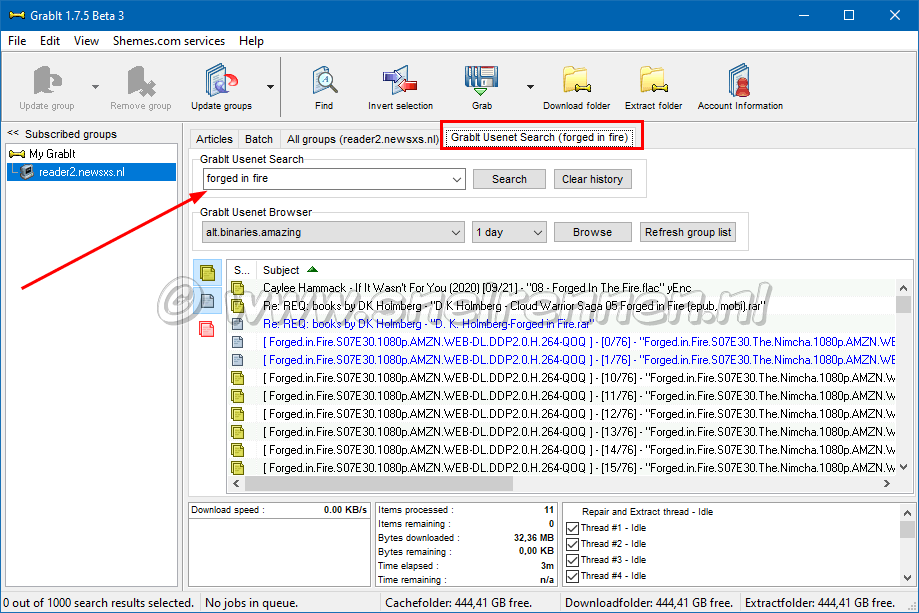Select the [14/76] Forged.in.Fire.S07E30 result
The height and width of the screenshot is (613, 919).
[579, 450]
